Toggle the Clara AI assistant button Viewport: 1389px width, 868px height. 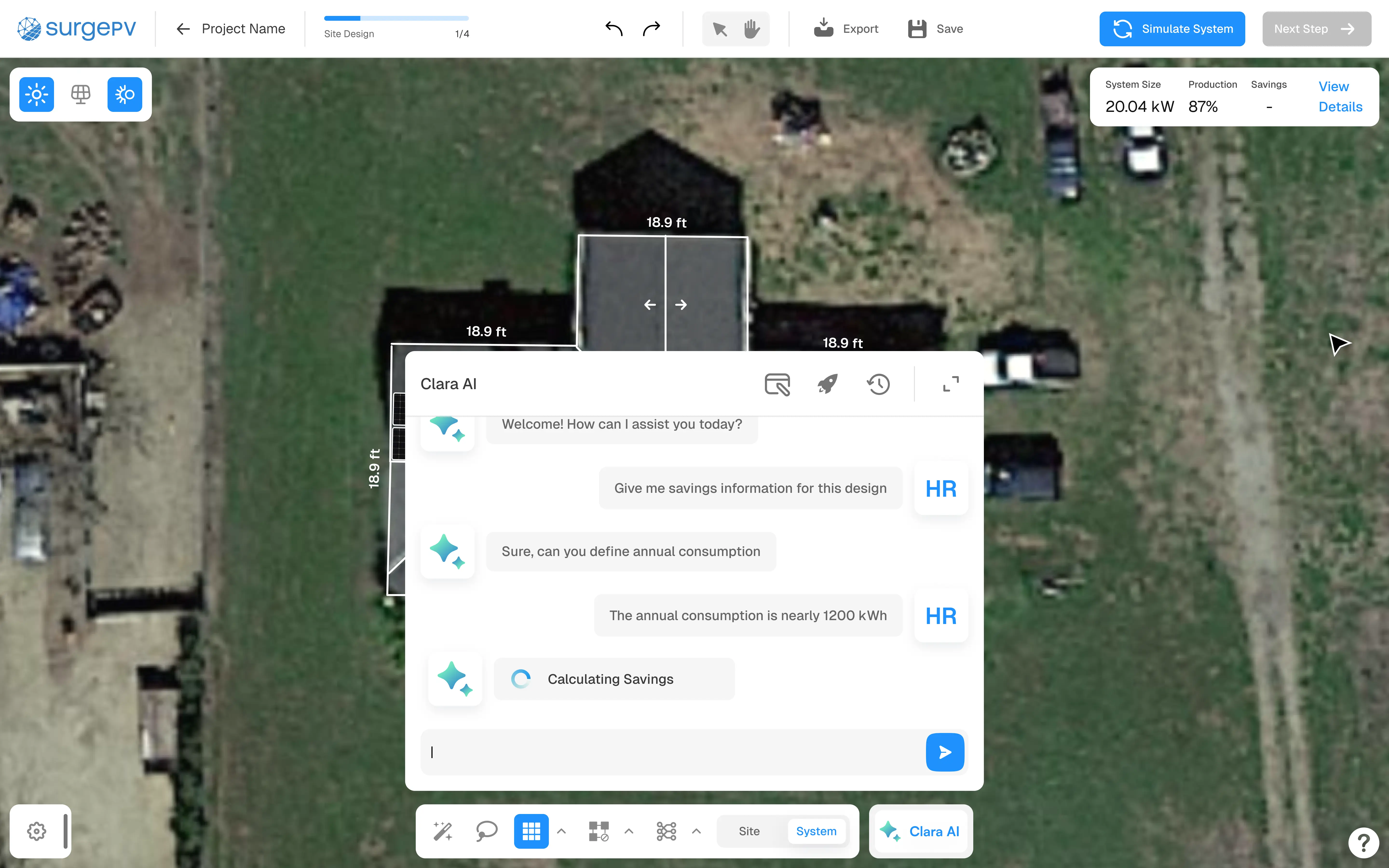pyautogui.click(x=921, y=831)
